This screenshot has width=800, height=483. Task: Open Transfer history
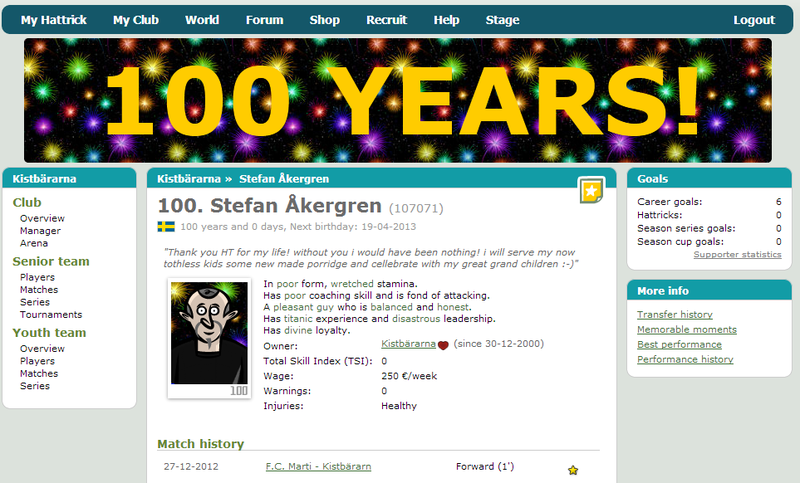(674, 315)
